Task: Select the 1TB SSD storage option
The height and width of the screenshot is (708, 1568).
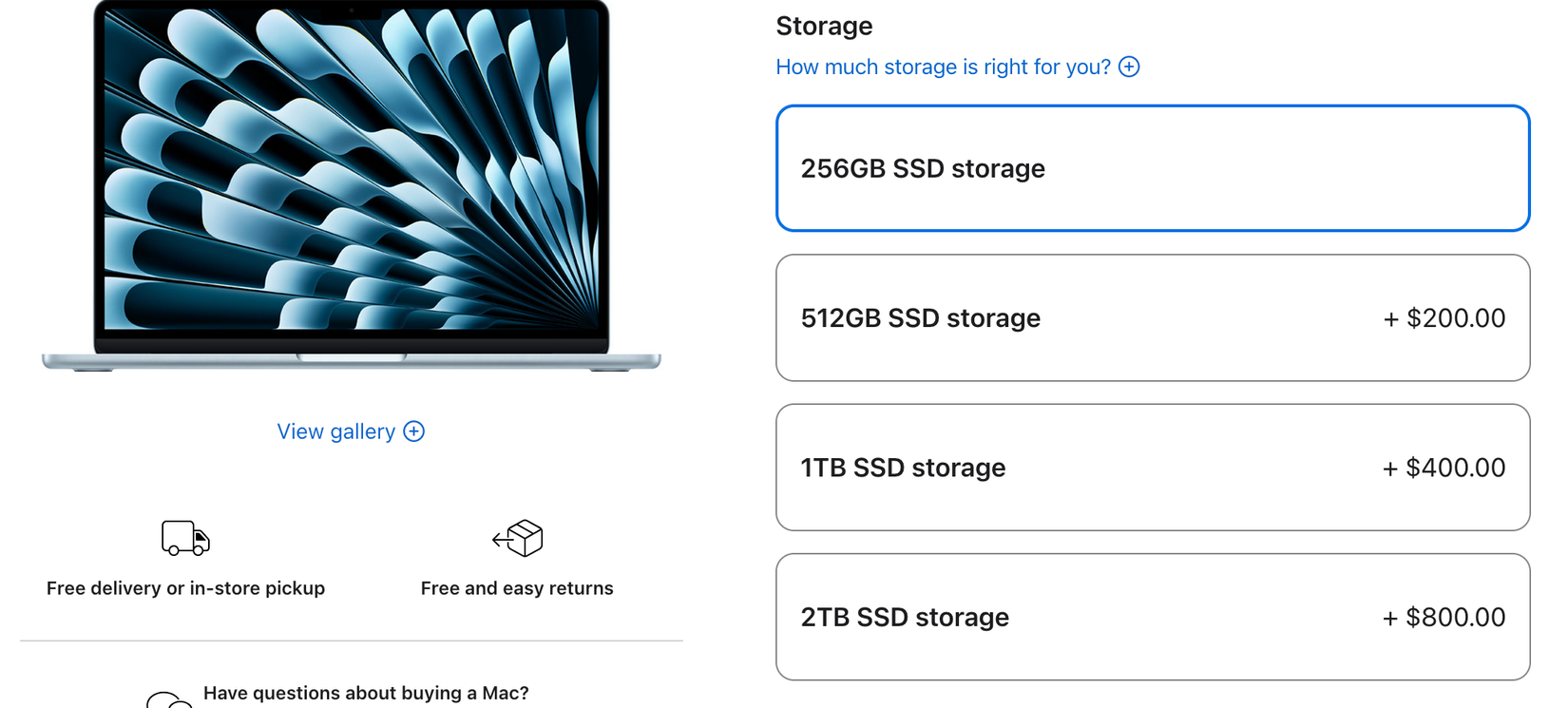Action: [x=1153, y=468]
